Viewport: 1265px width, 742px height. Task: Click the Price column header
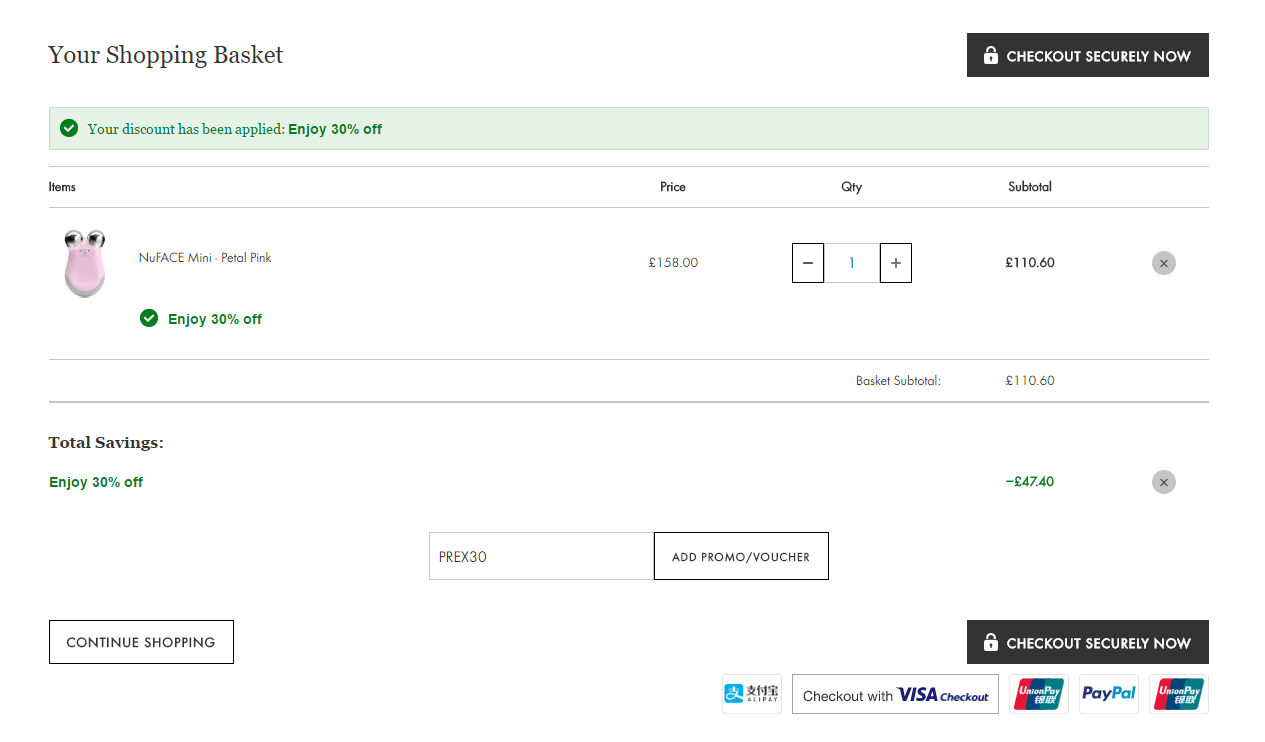[673, 187]
